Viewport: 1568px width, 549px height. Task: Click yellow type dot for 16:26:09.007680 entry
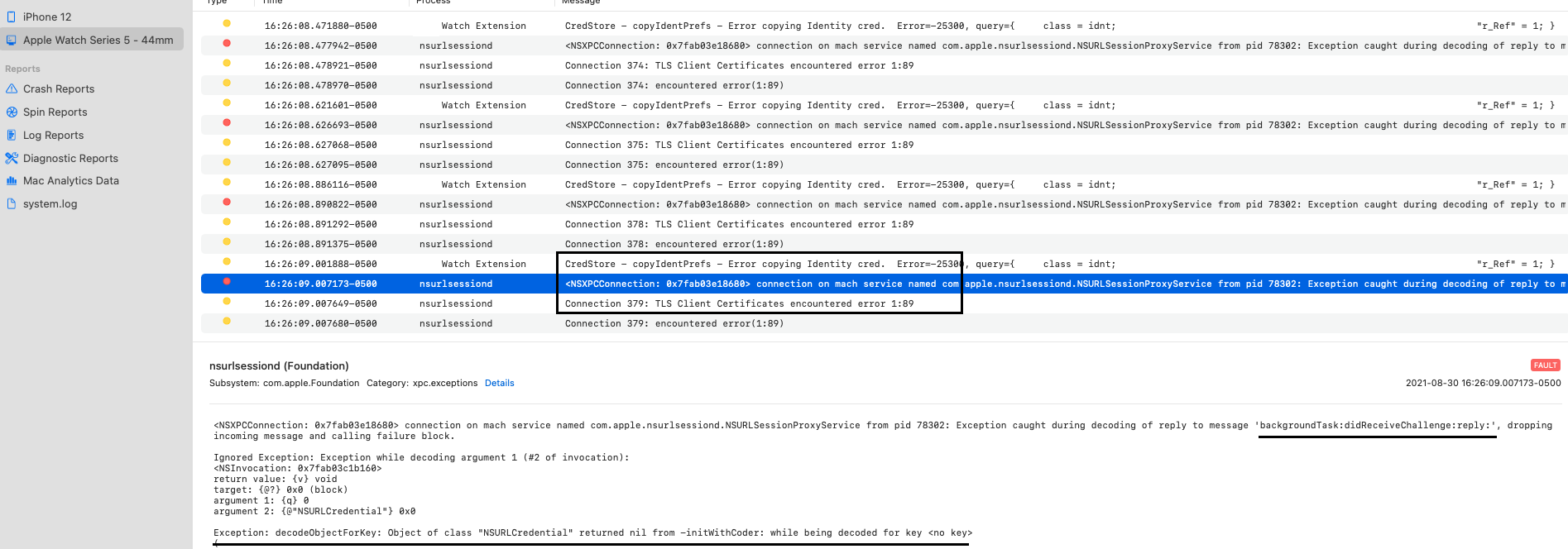[227, 322]
